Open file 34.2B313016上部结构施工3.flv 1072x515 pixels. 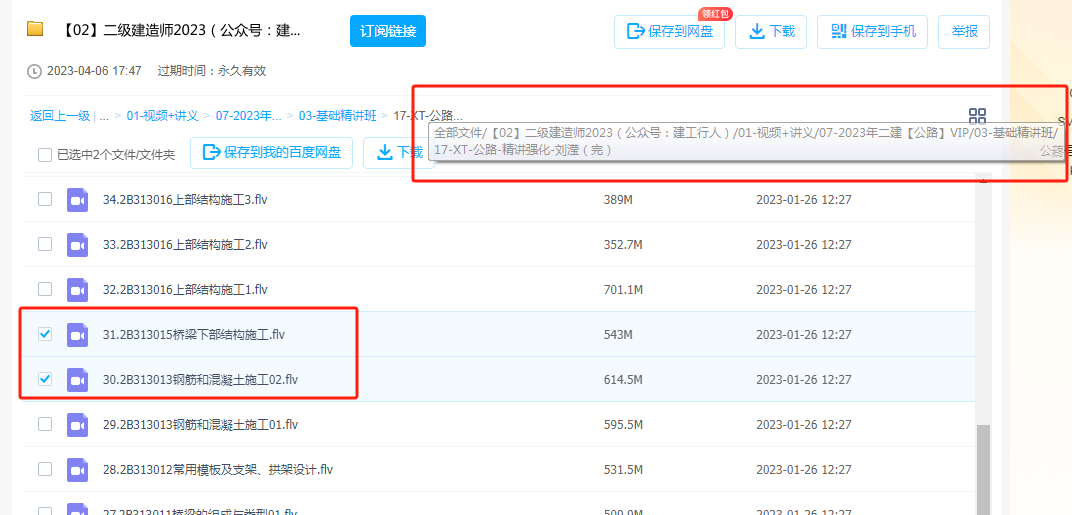185,200
